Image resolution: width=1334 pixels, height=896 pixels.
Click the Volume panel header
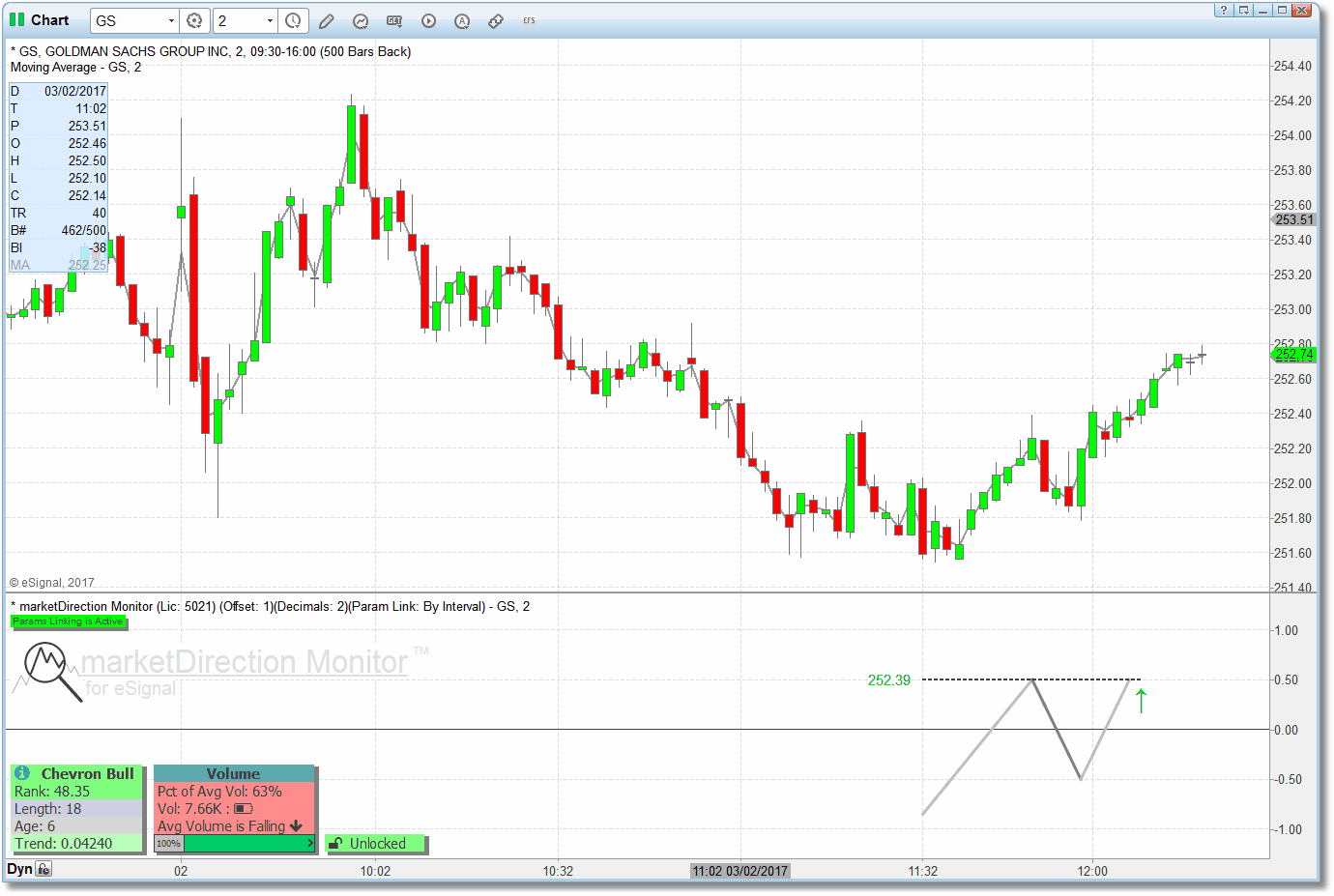[234, 773]
